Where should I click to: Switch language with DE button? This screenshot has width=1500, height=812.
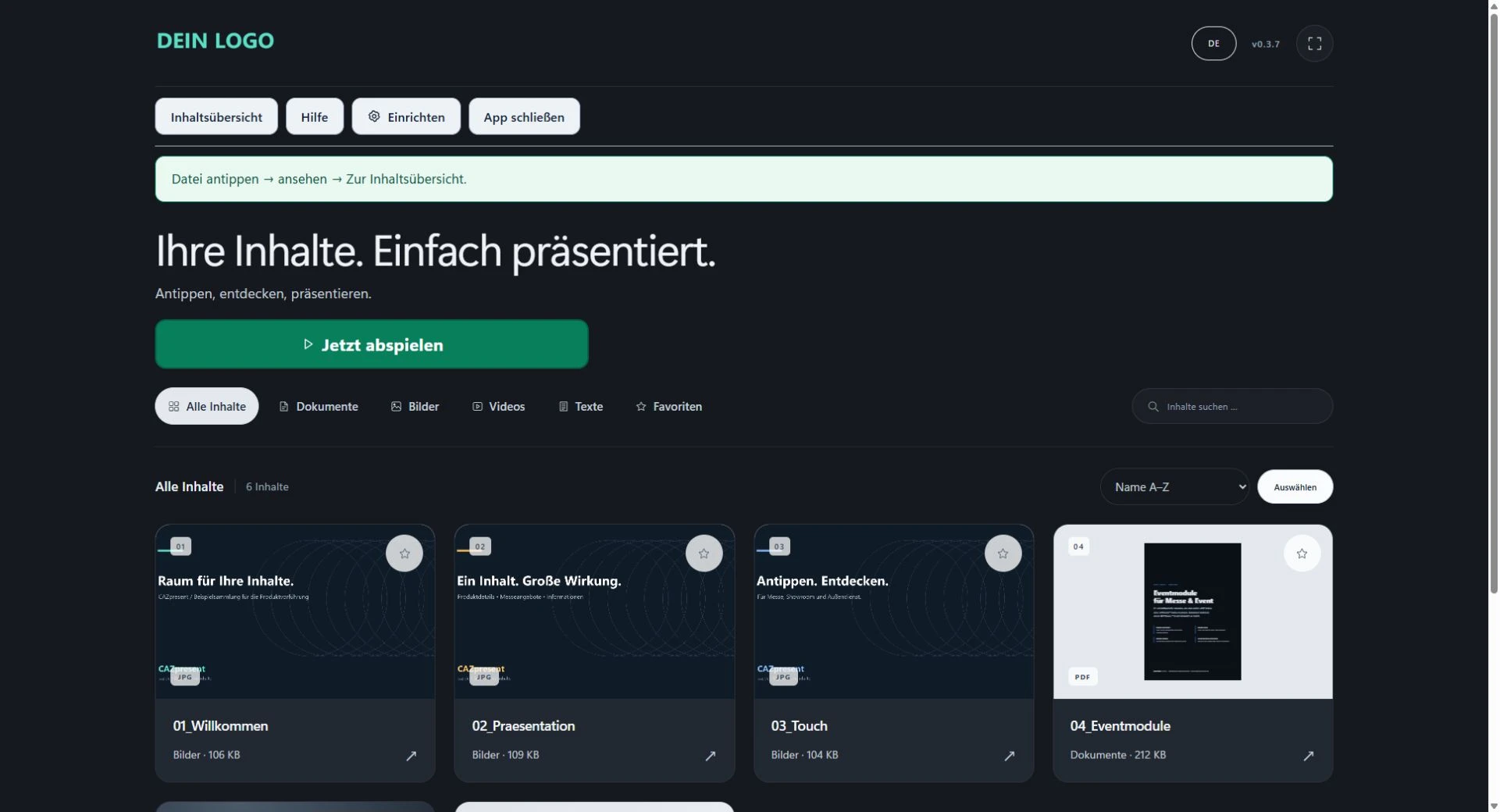tap(1213, 44)
